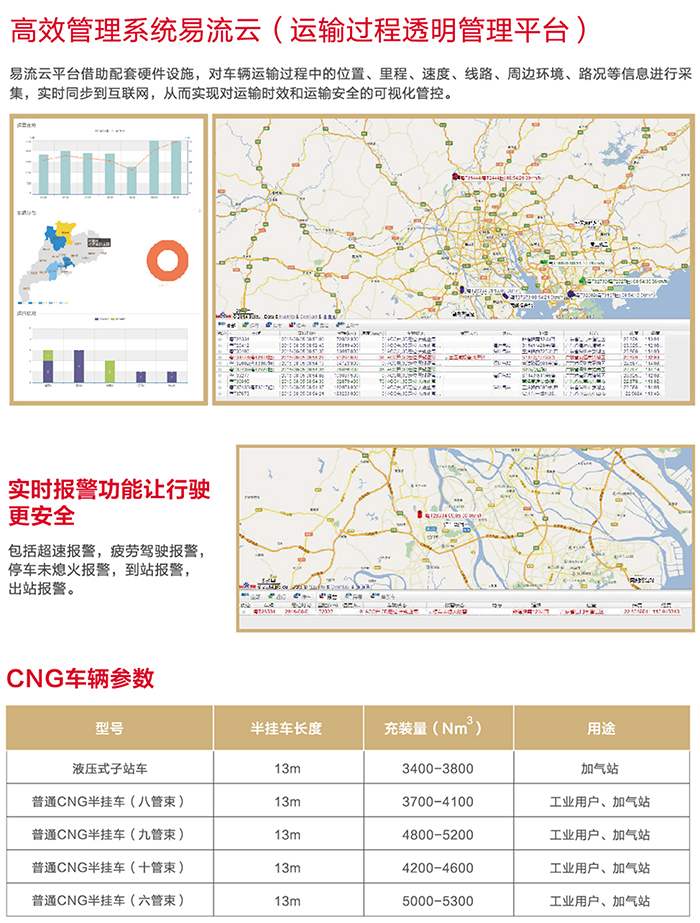
Task: Click the red truck marker on upper map
Action: click(455, 176)
